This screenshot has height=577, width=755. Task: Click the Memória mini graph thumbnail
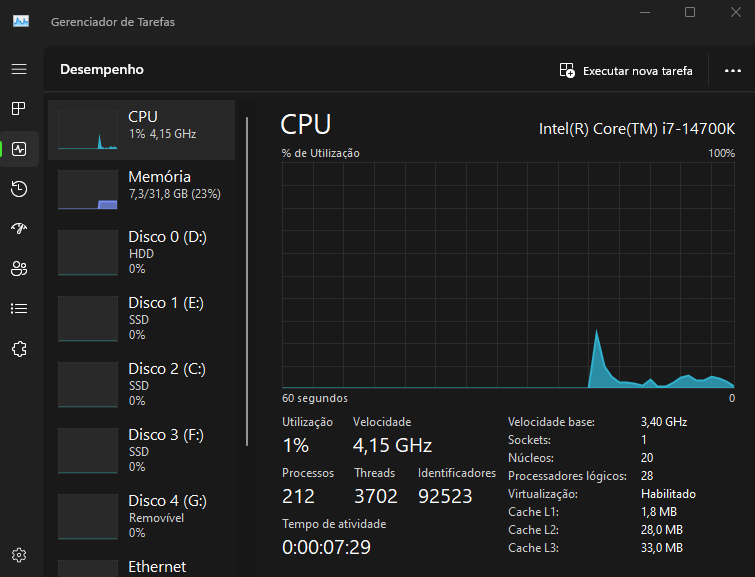[x=88, y=190]
